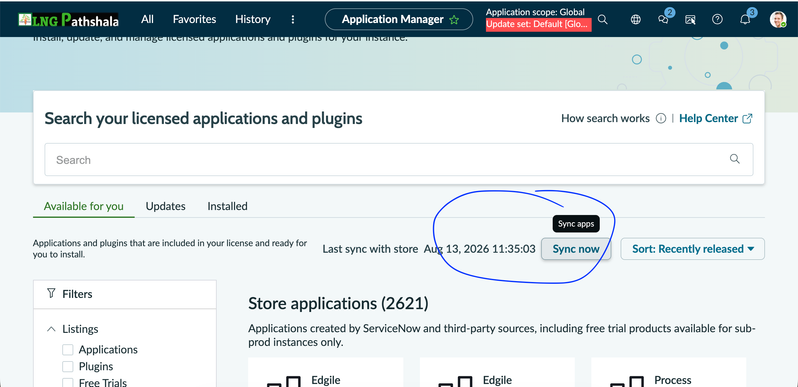Open the History menu
The height and width of the screenshot is (387, 798).
tap(252, 19)
